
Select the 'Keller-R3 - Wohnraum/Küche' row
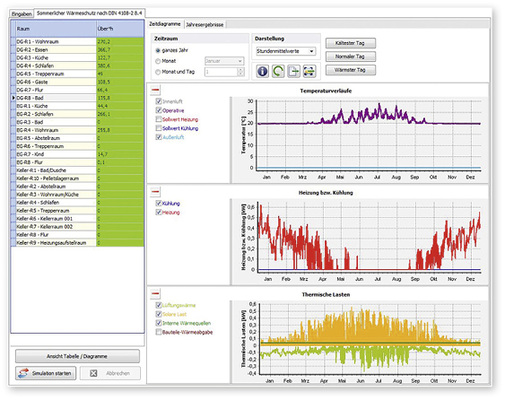(x=77, y=194)
